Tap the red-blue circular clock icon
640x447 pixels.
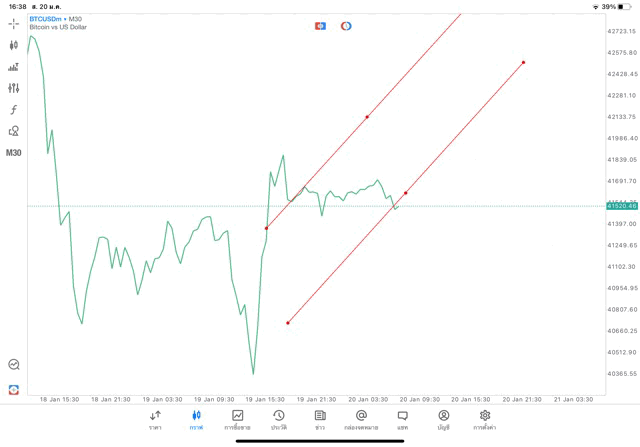(x=346, y=25)
